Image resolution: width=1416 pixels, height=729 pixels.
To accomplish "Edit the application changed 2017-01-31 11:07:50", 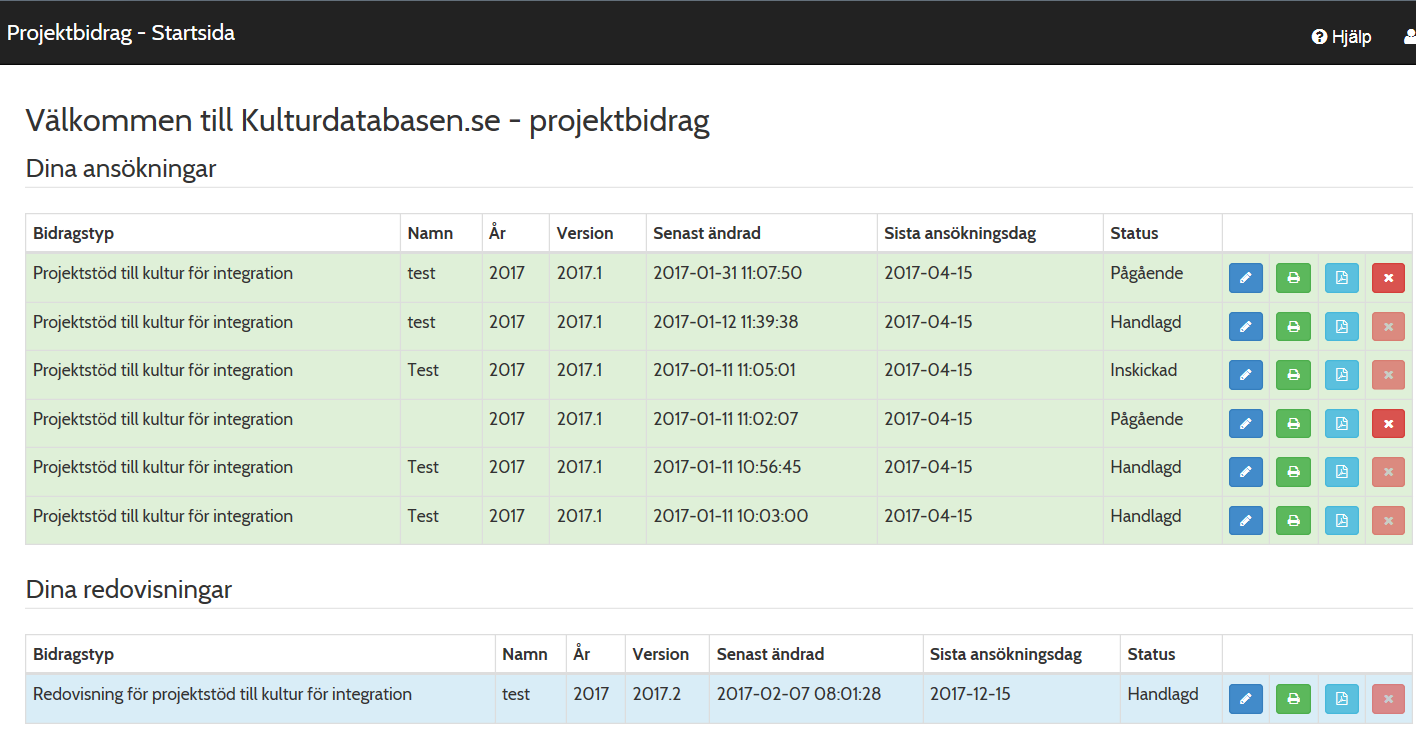I will coord(1245,278).
